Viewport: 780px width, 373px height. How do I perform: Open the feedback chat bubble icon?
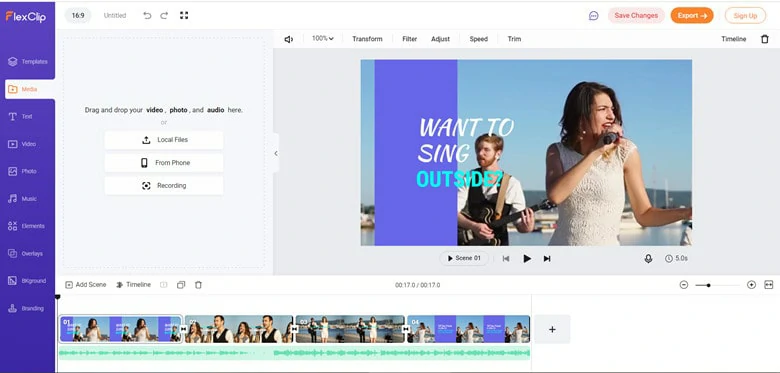(593, 15)
